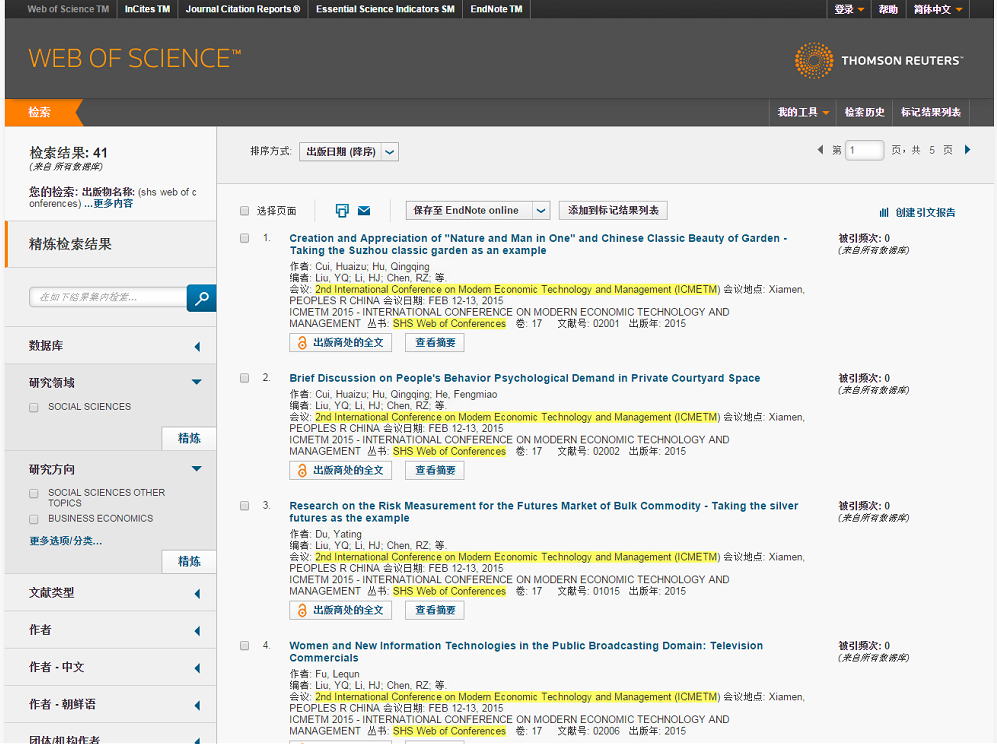Click 精炼 button under 研究领域
This screenshot has height=744, width=997.
[189, 438]
